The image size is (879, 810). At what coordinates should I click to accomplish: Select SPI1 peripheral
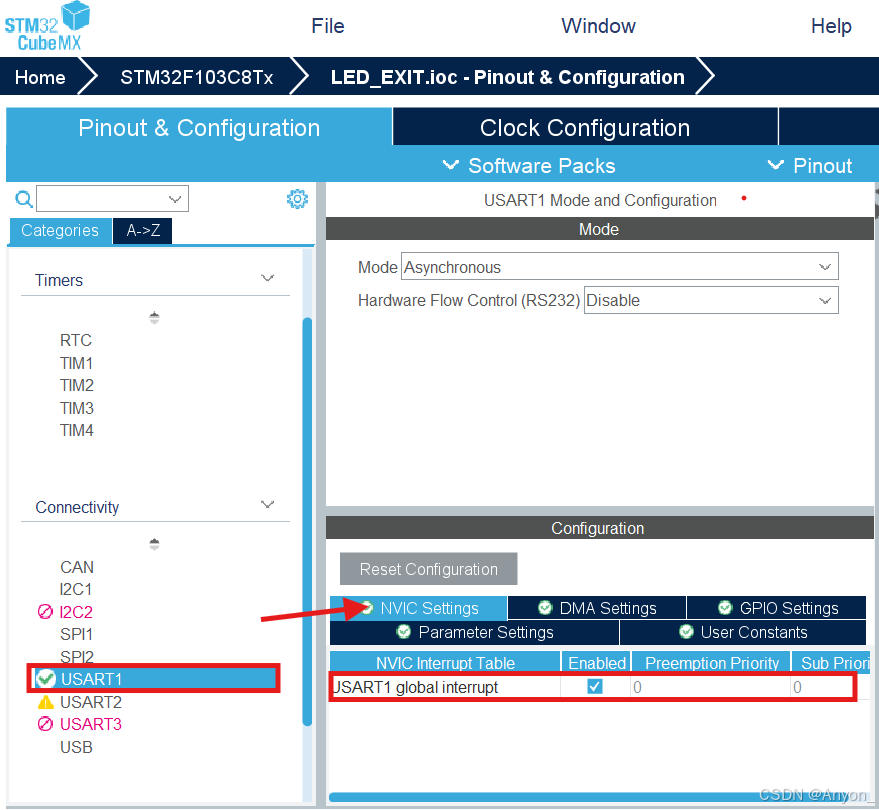tap(76, 634)
